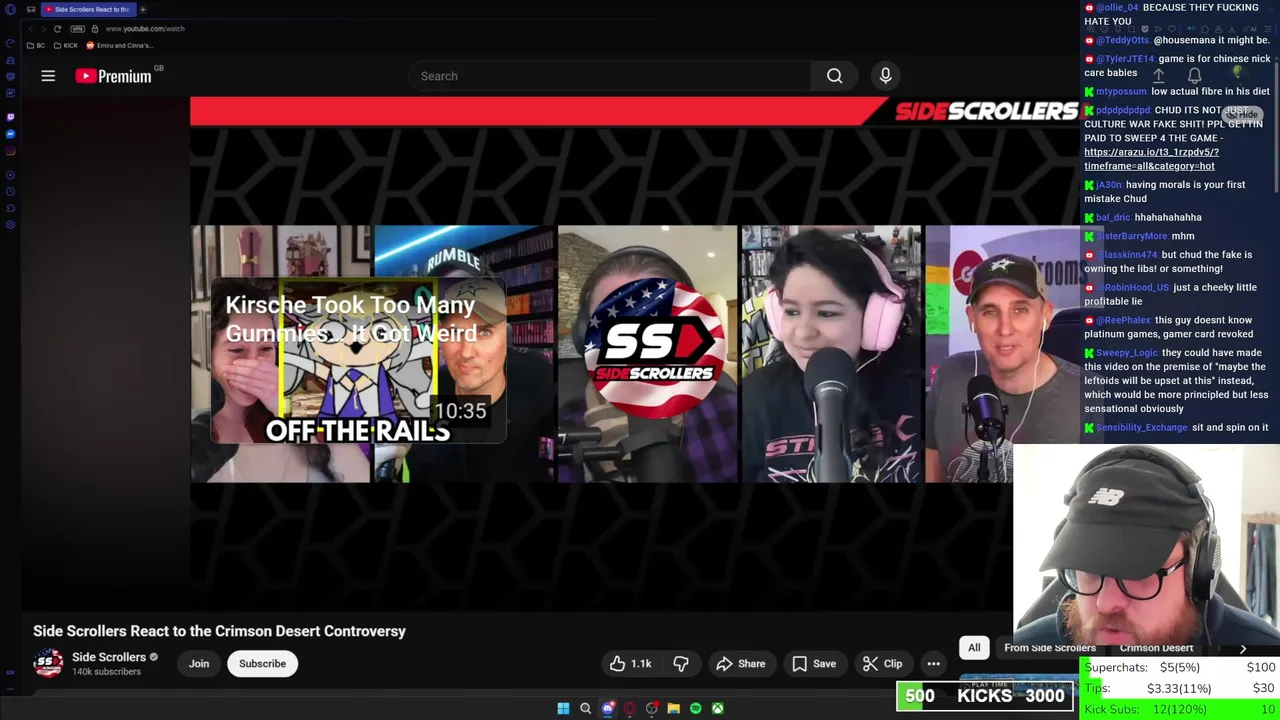The image size is (1280, 720).
Task: Open the suggested Kirsche gummies video card
Action: click(358, 360)
